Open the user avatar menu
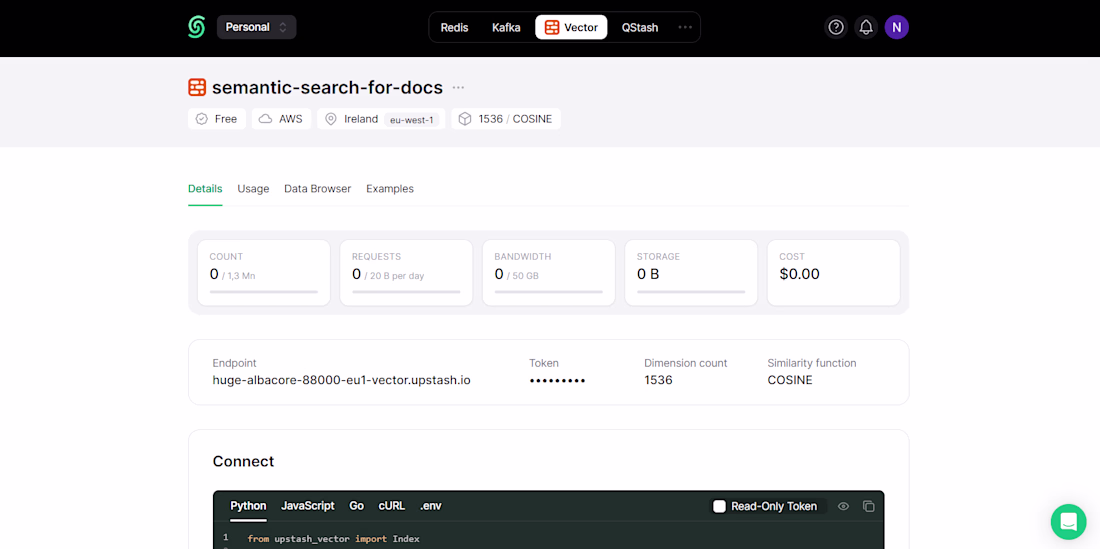1100x549 pixels. pos(896,27)
